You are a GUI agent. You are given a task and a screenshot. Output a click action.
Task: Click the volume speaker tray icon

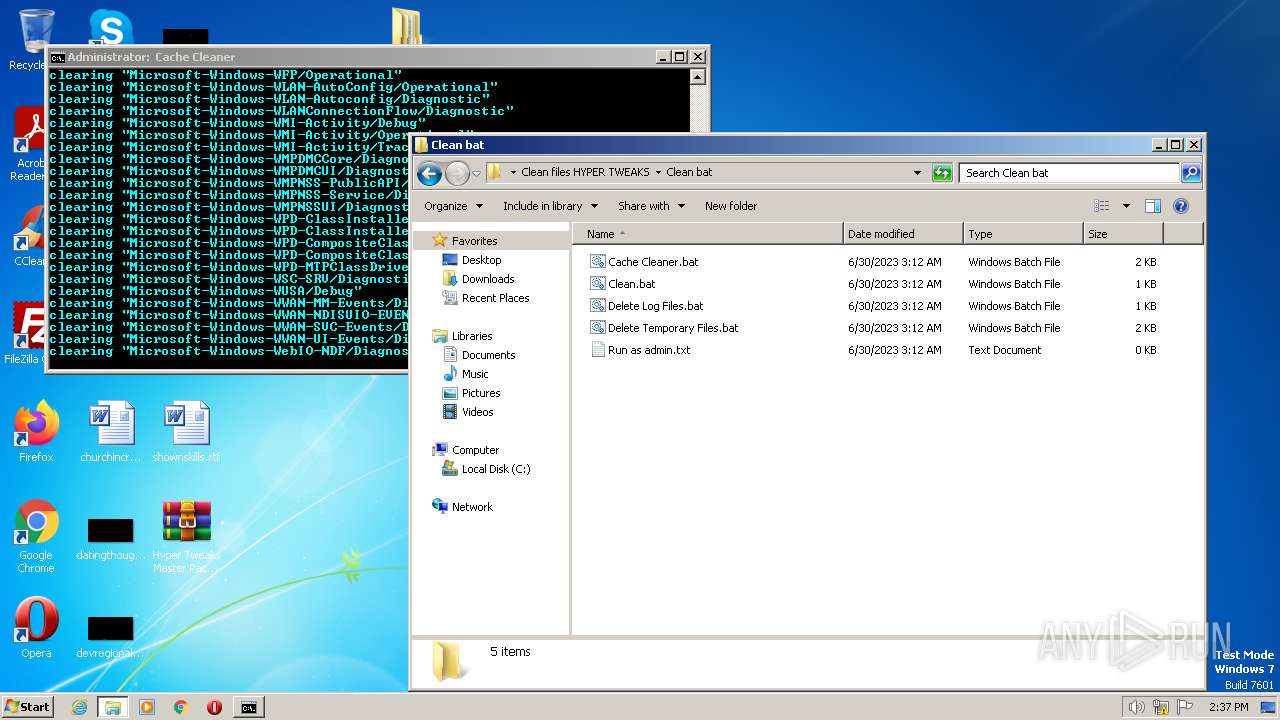[1136, 707]
